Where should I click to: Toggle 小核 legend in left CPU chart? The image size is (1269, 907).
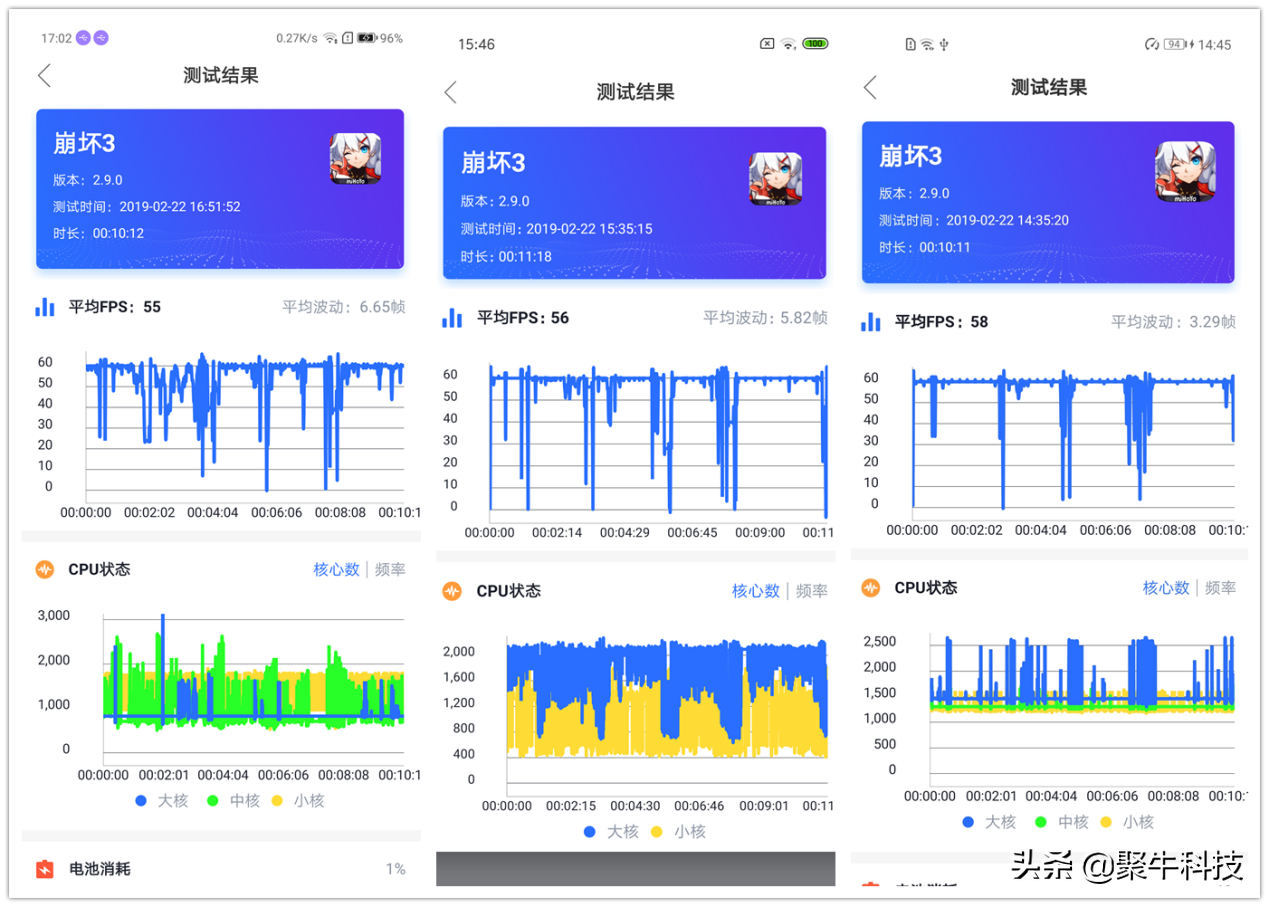click(x=297, y=801)
